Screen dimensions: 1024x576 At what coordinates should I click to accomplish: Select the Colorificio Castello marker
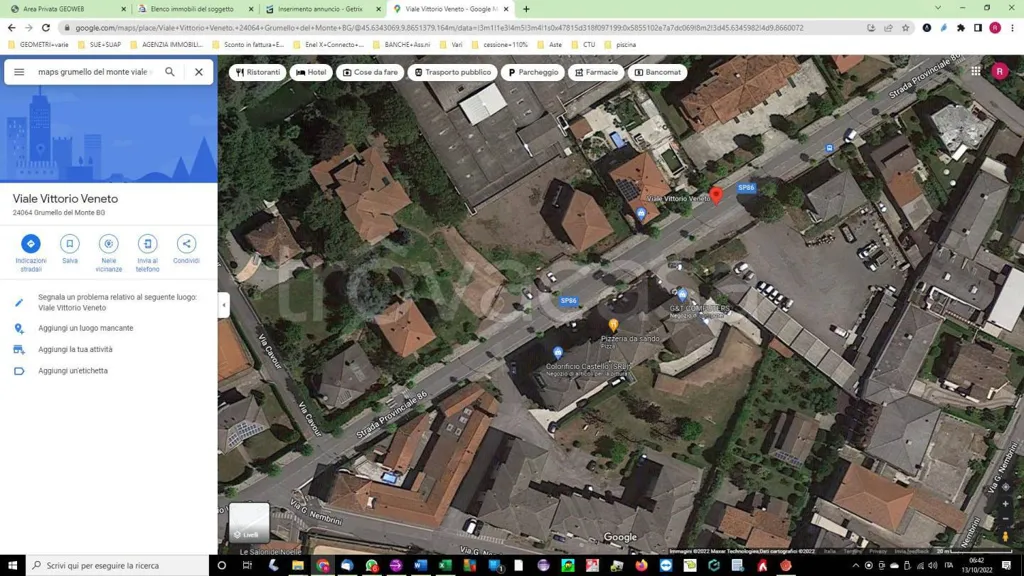pyautogui.click(x=558, y=353)
